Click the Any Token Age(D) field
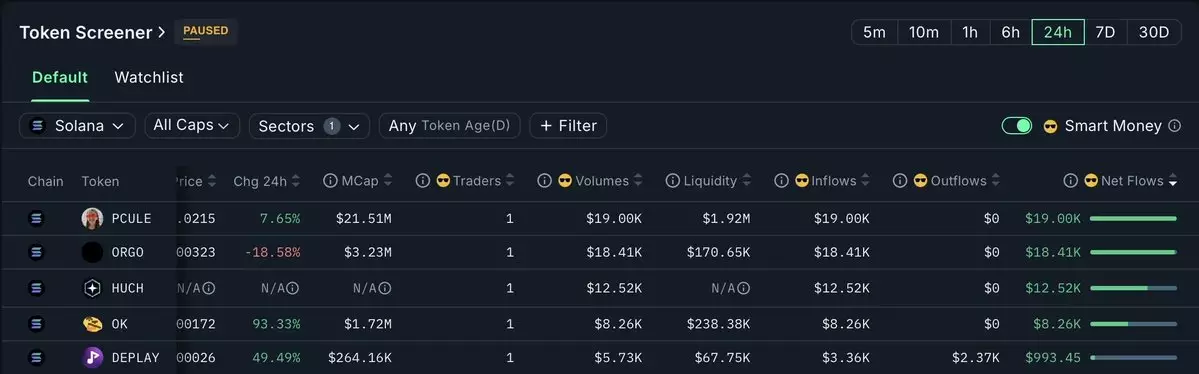 pyautogui.click(x=450, y=125)
